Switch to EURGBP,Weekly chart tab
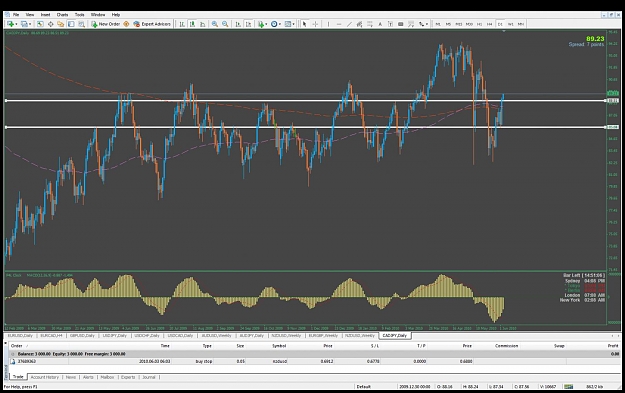The height and width of the screenshot is (393, 625). (323, 336)
